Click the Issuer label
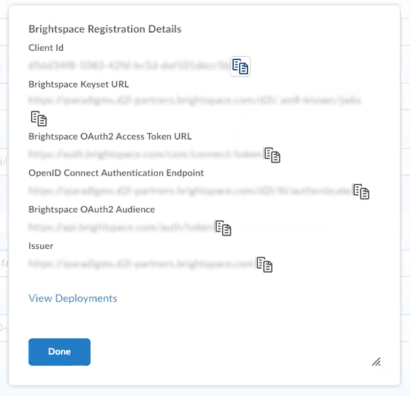 (x=41, y=246)
